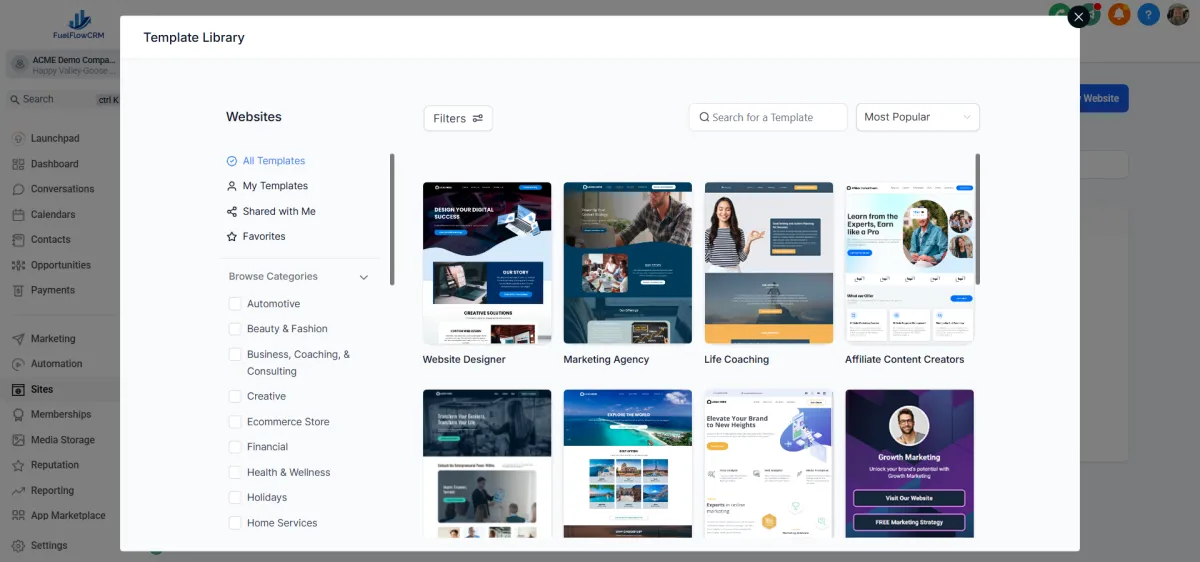Check the Health & Wellness category
The width and height of the screenshot is (1200, 562).
(235, 472)
